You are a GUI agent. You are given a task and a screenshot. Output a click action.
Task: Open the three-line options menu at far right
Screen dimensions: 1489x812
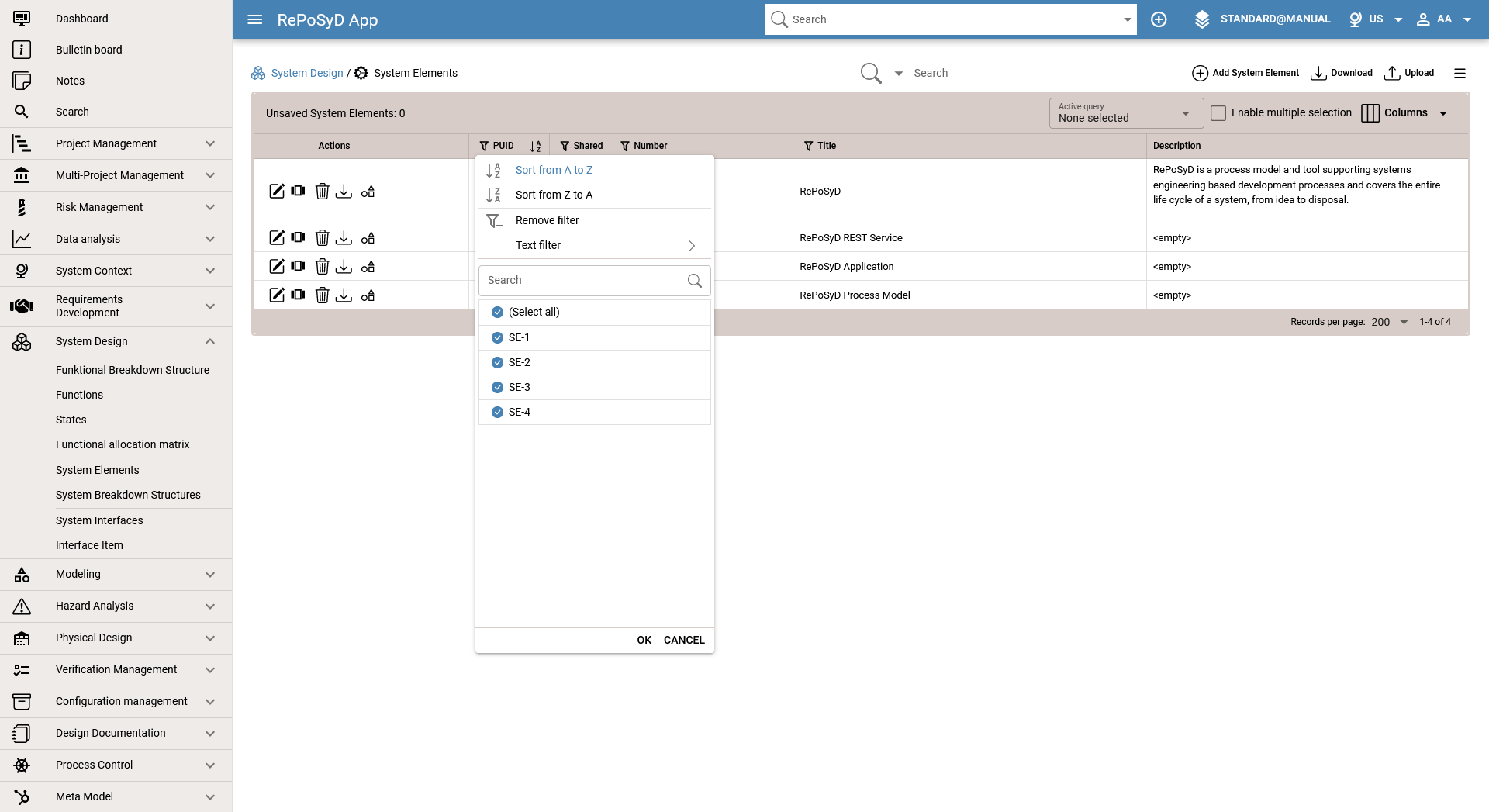[1460, 73]
